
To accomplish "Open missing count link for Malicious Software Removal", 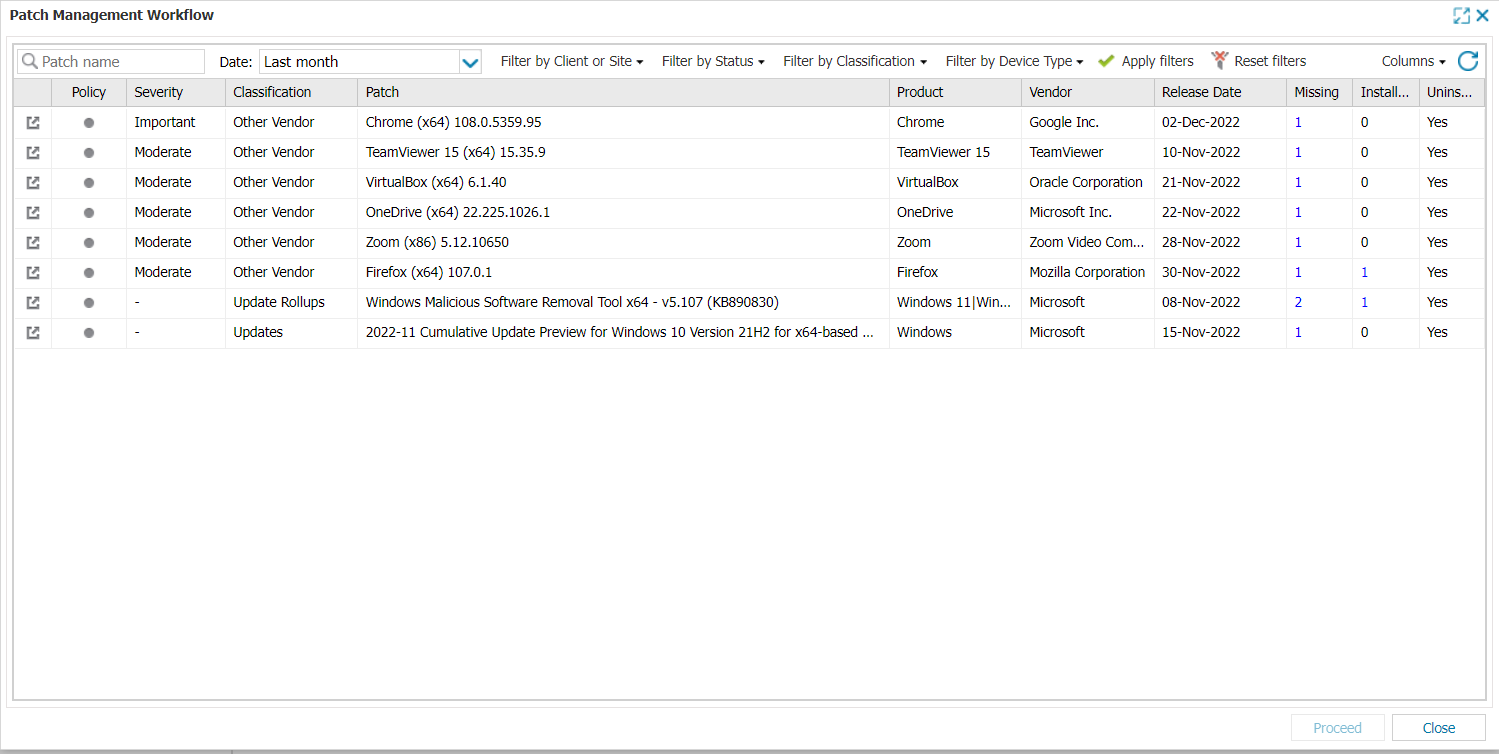I will coord(1298,302).
